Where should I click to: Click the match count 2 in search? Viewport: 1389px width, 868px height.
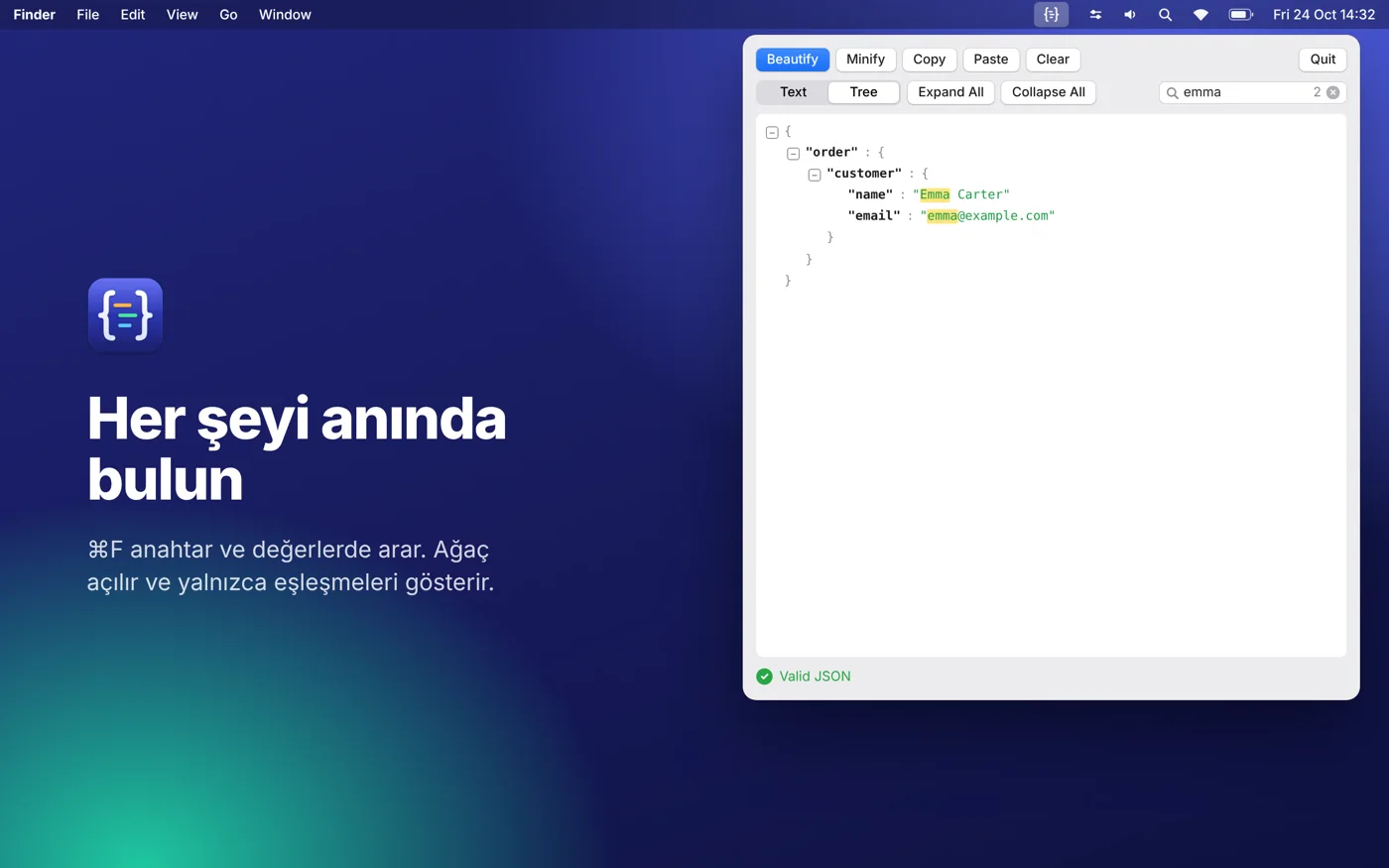pyautogui.click(x=1317, y=92)
